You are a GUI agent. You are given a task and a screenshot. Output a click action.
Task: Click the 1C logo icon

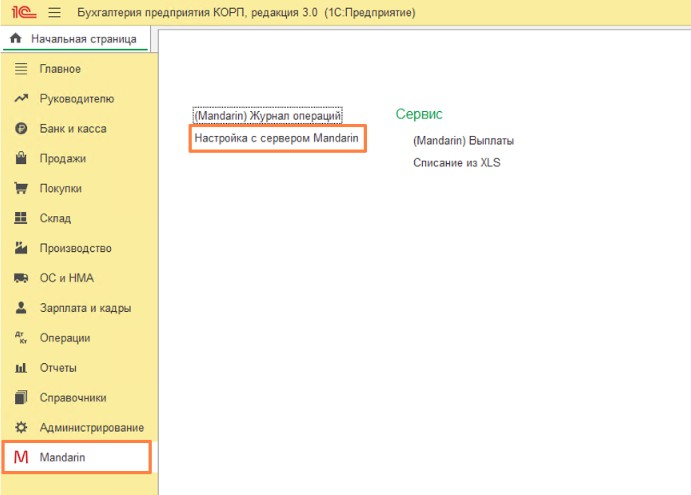24,11
